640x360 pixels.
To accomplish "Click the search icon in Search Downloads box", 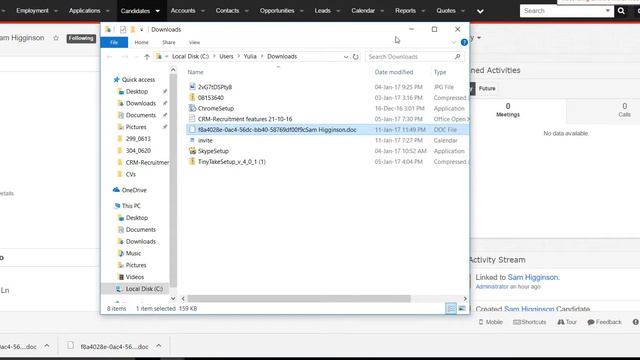I will tap(458, 57).
